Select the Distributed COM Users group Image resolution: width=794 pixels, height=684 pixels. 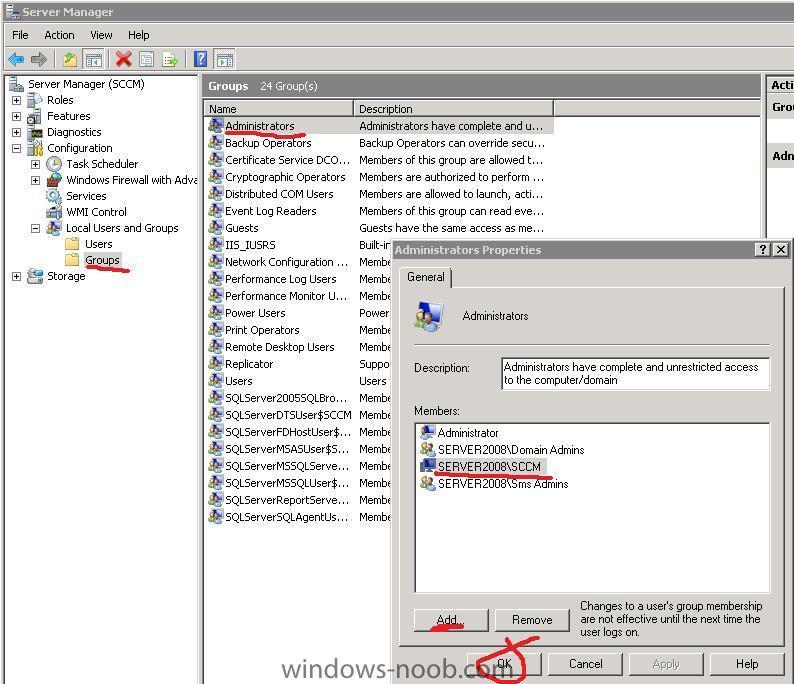279,194
